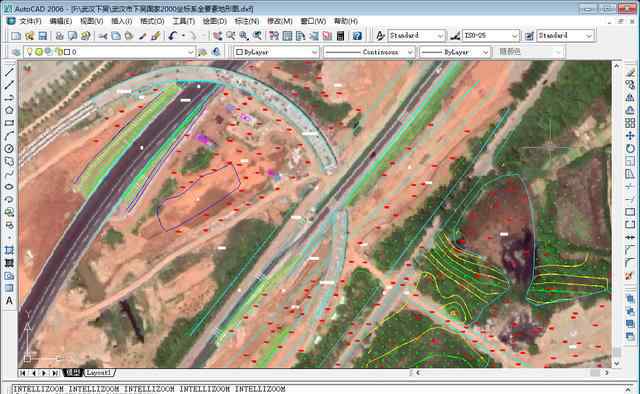Viewport: 640px width, 394px height.
Task: Open the 编辑(E) menu
Action: 60,21
